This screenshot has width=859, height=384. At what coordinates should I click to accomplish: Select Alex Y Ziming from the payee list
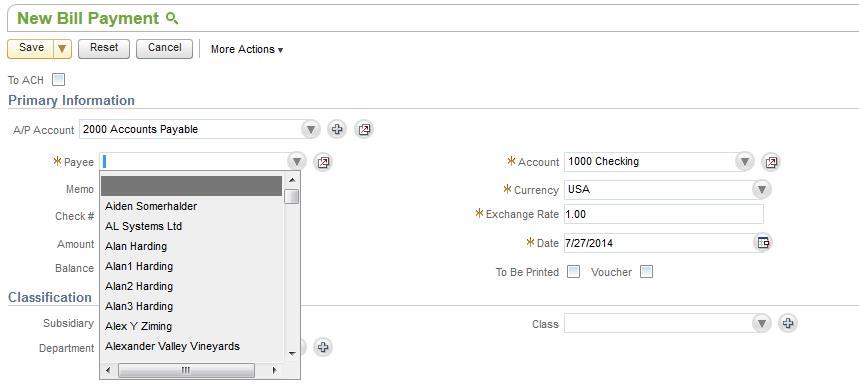(x=192, y=326)
